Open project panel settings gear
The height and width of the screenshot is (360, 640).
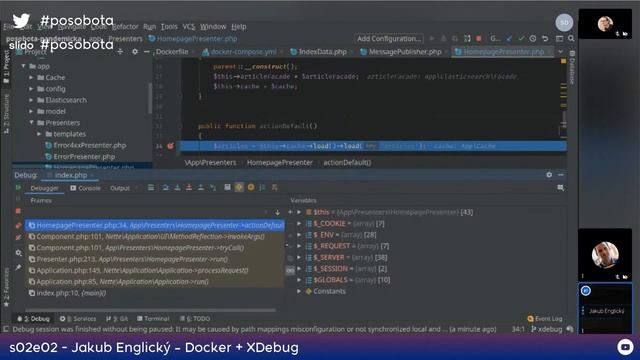tap(135, 52)
